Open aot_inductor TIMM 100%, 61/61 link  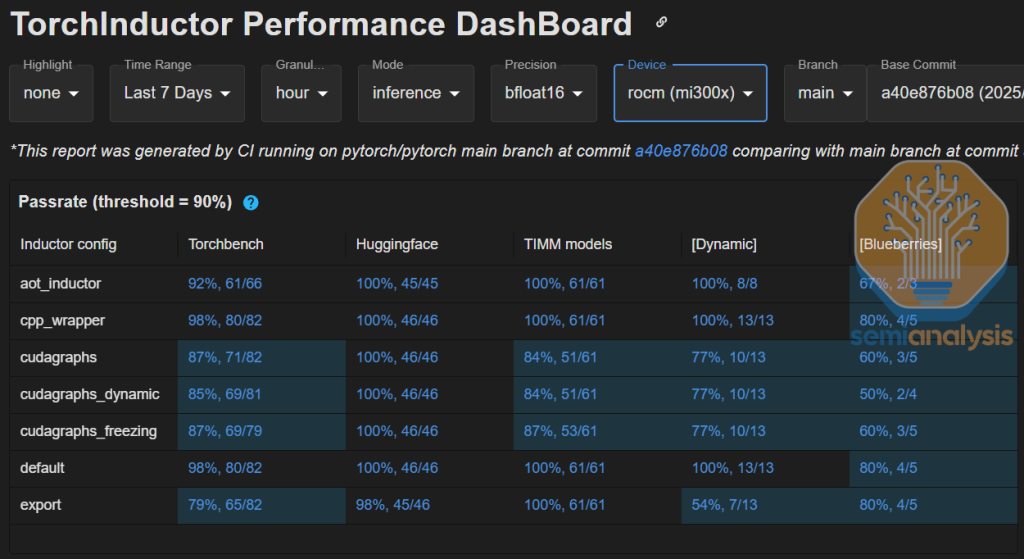(564, 283)
